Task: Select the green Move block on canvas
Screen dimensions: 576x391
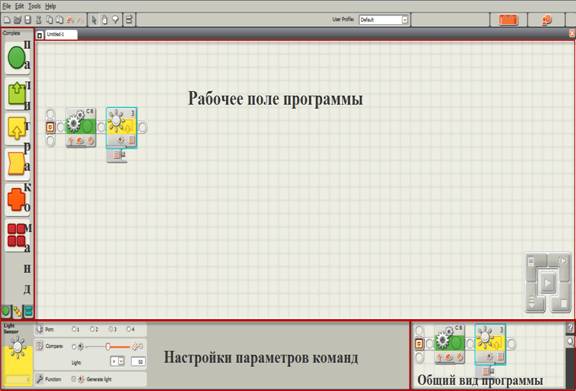Action: pos(80,127)
